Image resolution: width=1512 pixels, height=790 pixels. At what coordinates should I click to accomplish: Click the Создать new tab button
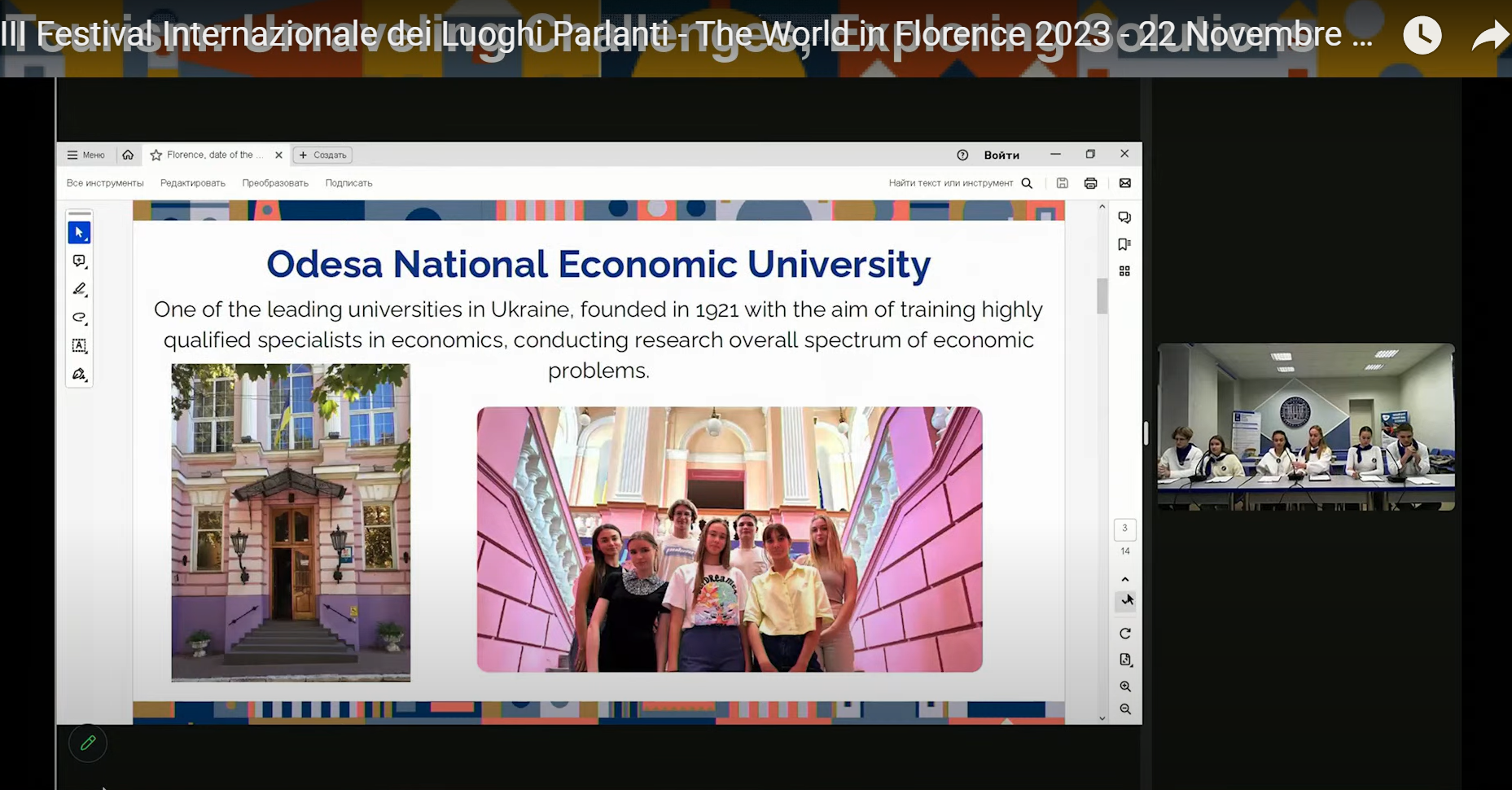point(322,155)
